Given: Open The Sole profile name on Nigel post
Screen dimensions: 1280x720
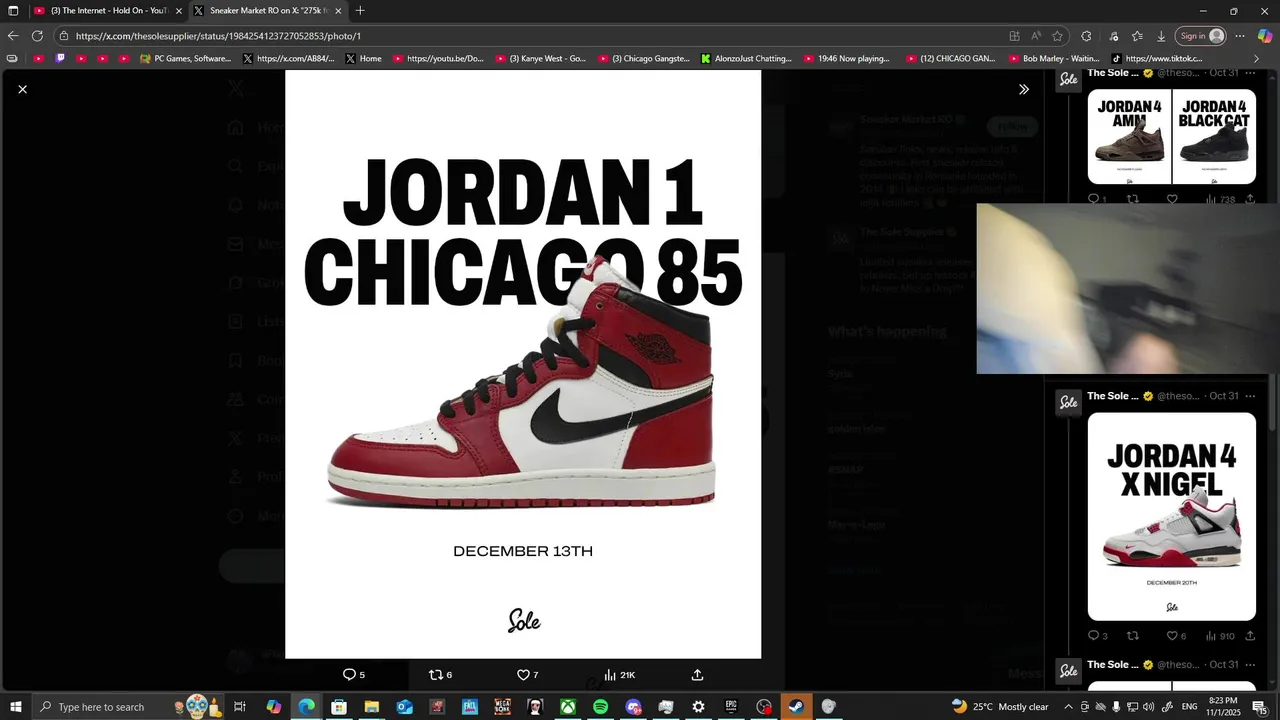Looking at the screenshot, I should tap(1113, 396).
